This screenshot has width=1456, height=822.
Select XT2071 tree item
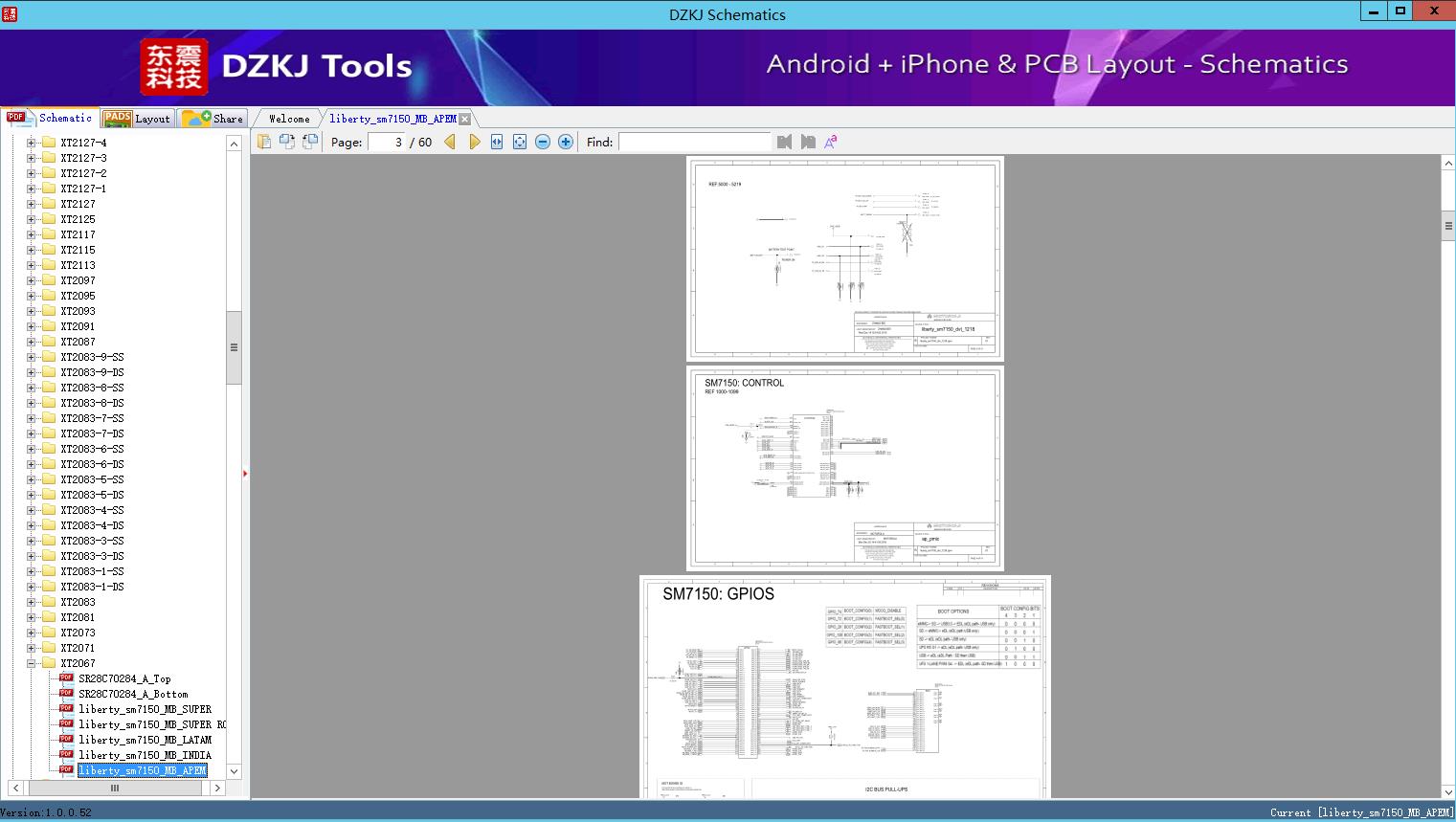(78, 648)
